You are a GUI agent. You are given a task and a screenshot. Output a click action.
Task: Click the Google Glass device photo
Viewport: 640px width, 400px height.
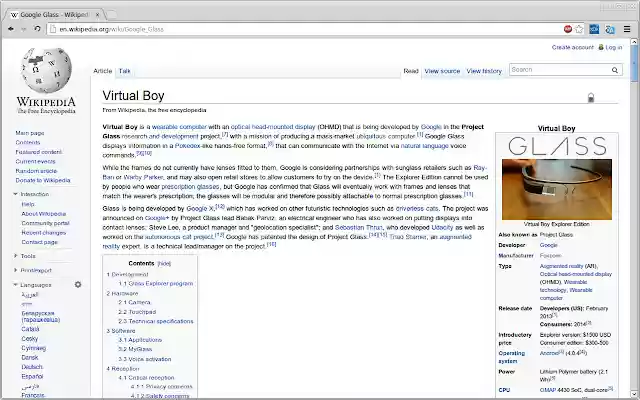coord(557,189)
